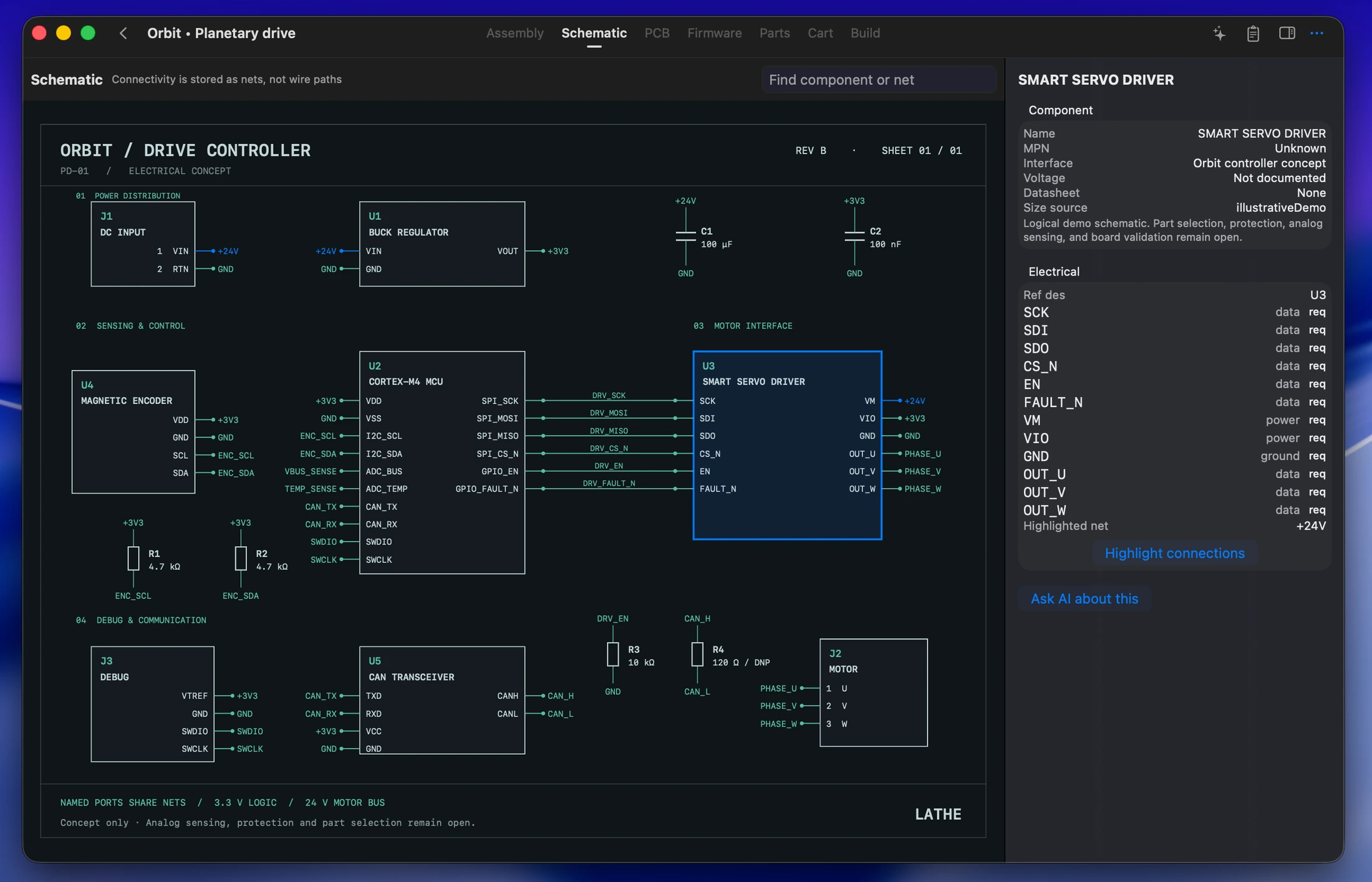Select the J2 Motor connector block
The width and height of the screenshot is (1372, 882).
(x=874, y=693)
